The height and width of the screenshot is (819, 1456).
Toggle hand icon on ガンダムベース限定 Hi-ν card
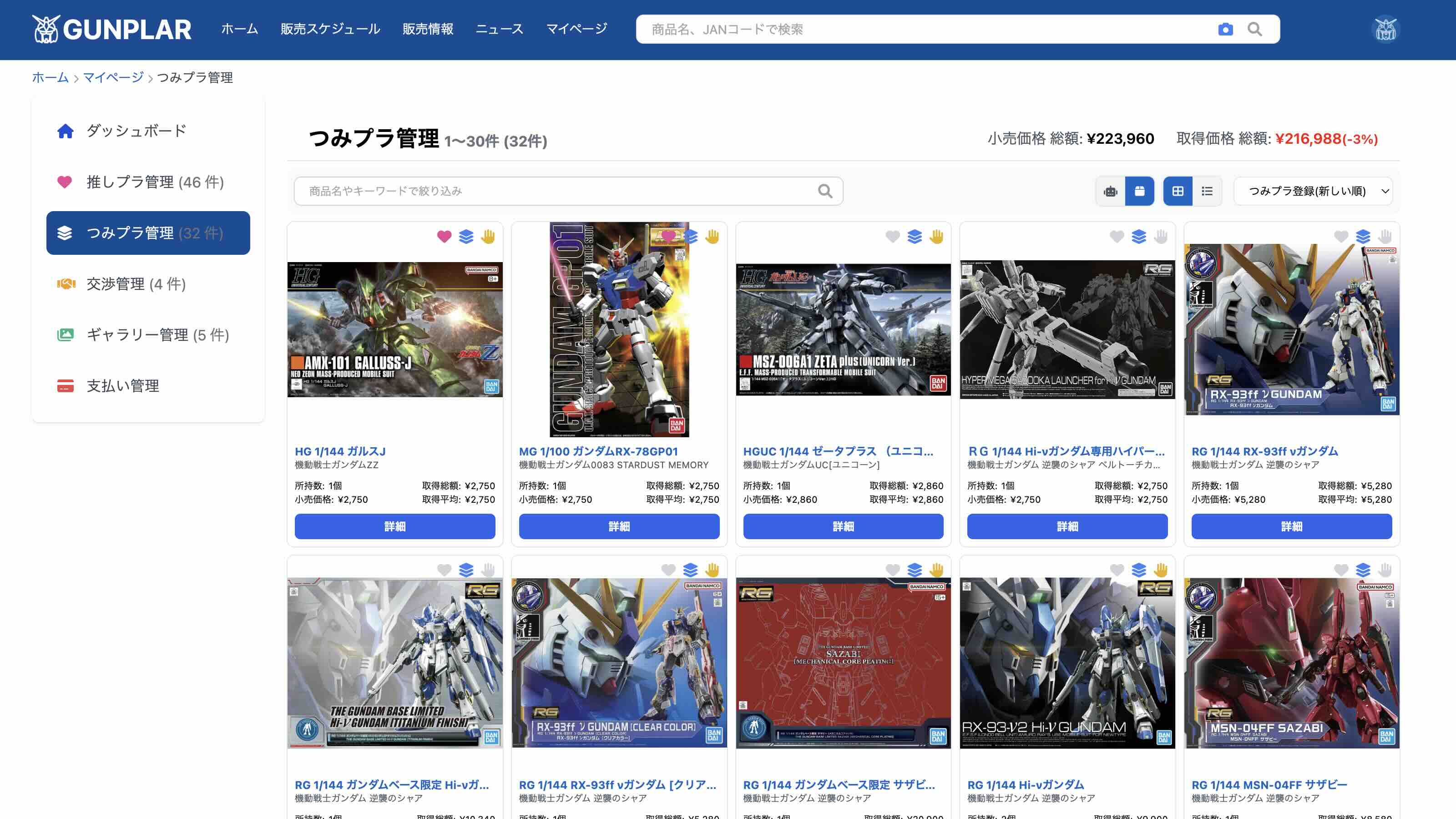pyautogui.click(x=488, y=570)
